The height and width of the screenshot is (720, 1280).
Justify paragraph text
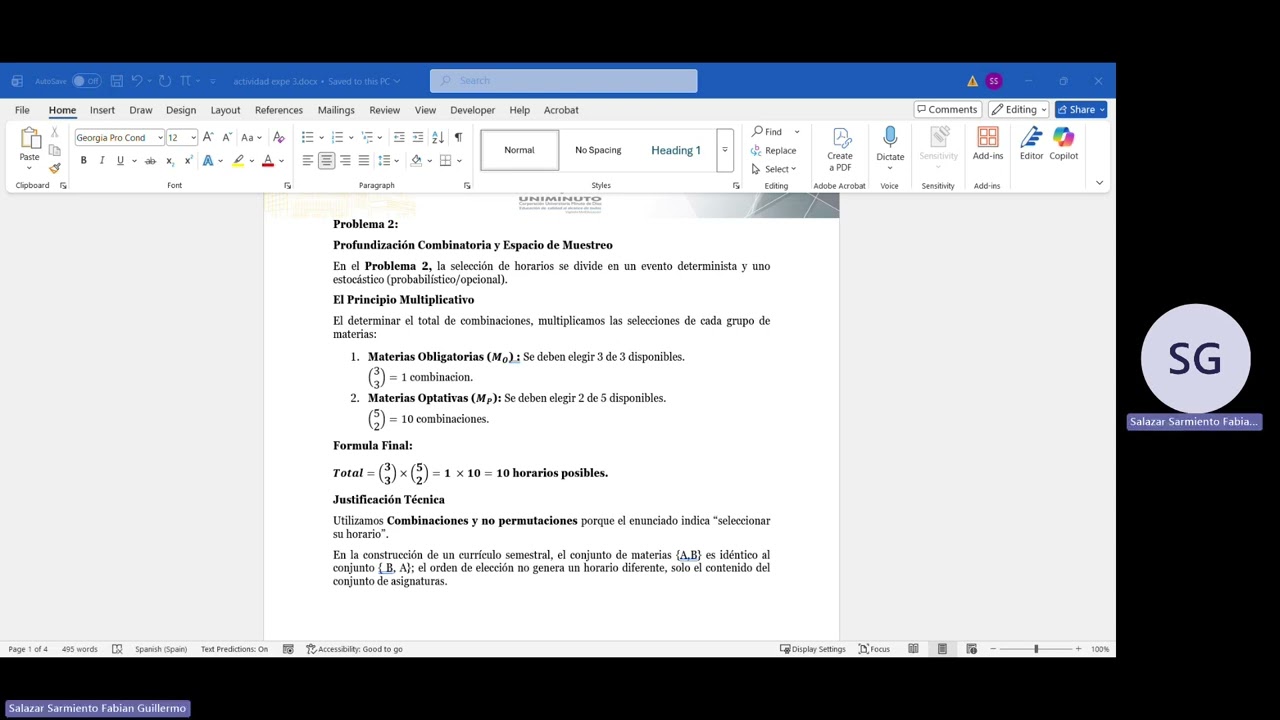(364, 160)
